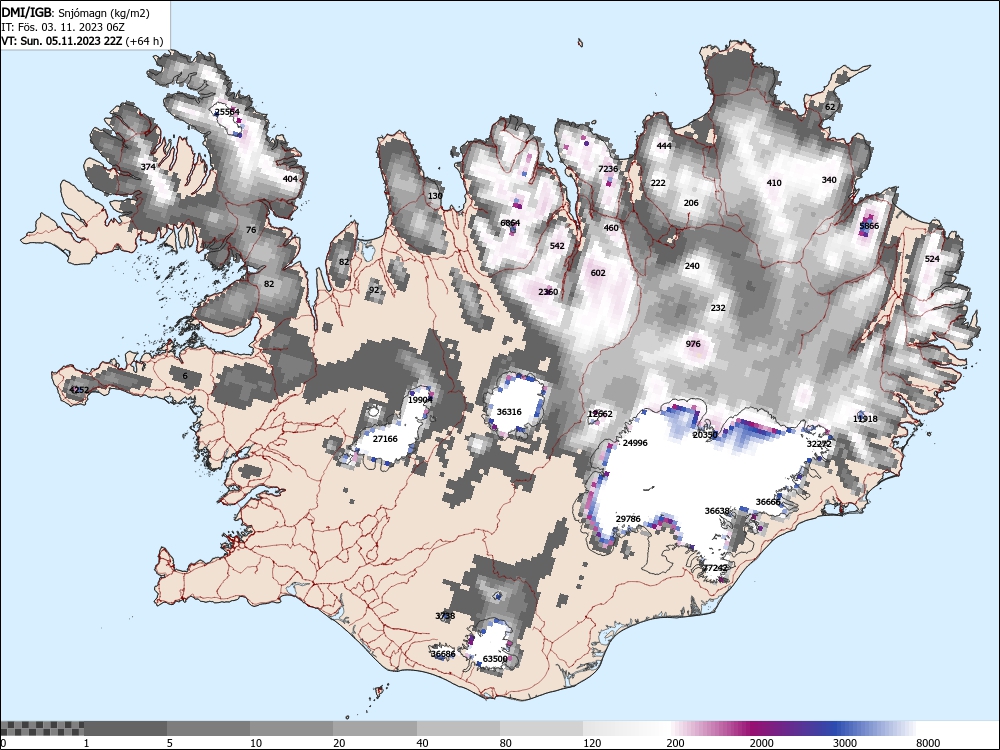Click the legend scale label 10
This screenshot has height=750, width=1000.
click(x=256, y=743)
